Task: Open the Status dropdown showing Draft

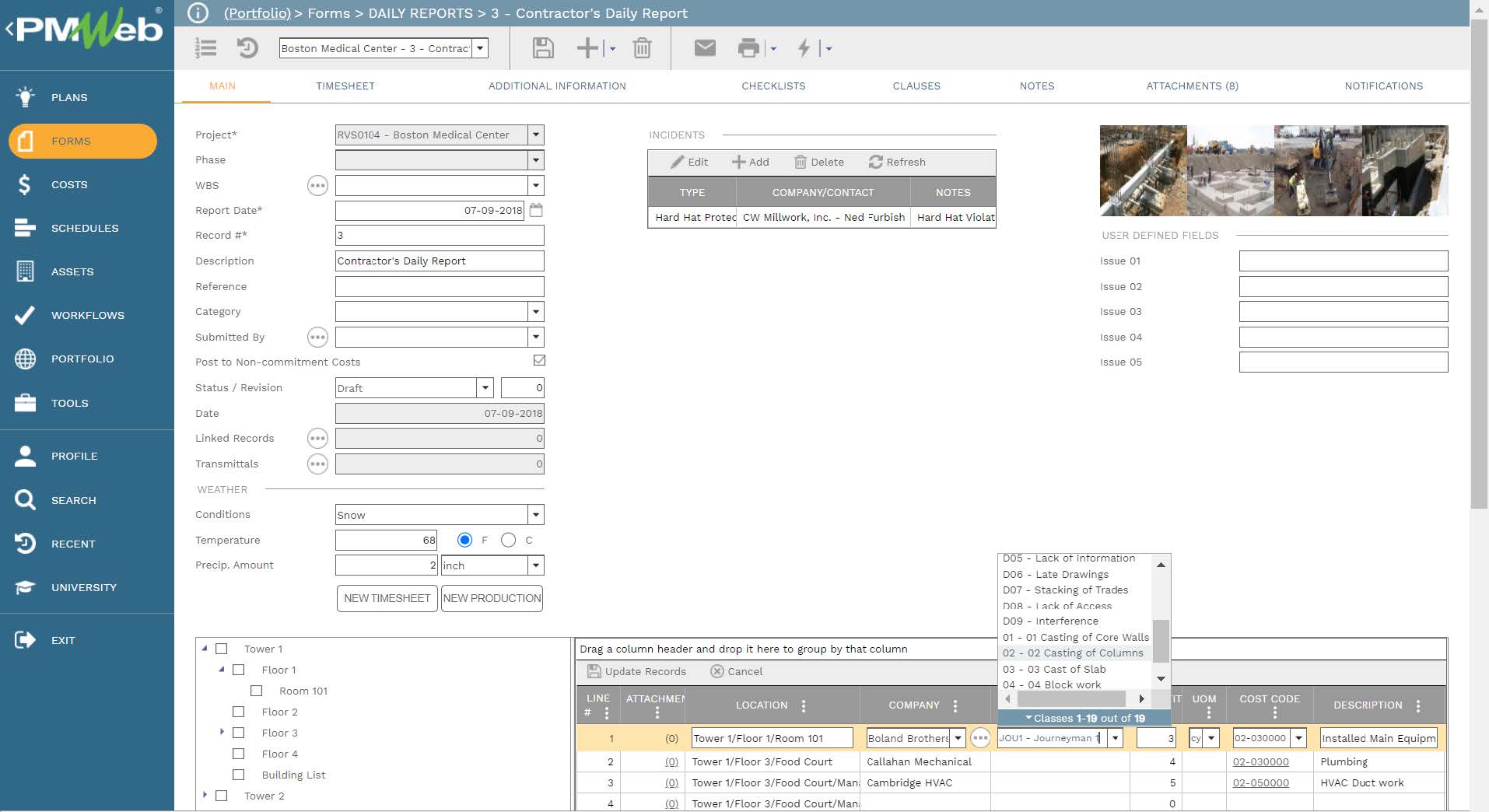Action: point(485,387)
